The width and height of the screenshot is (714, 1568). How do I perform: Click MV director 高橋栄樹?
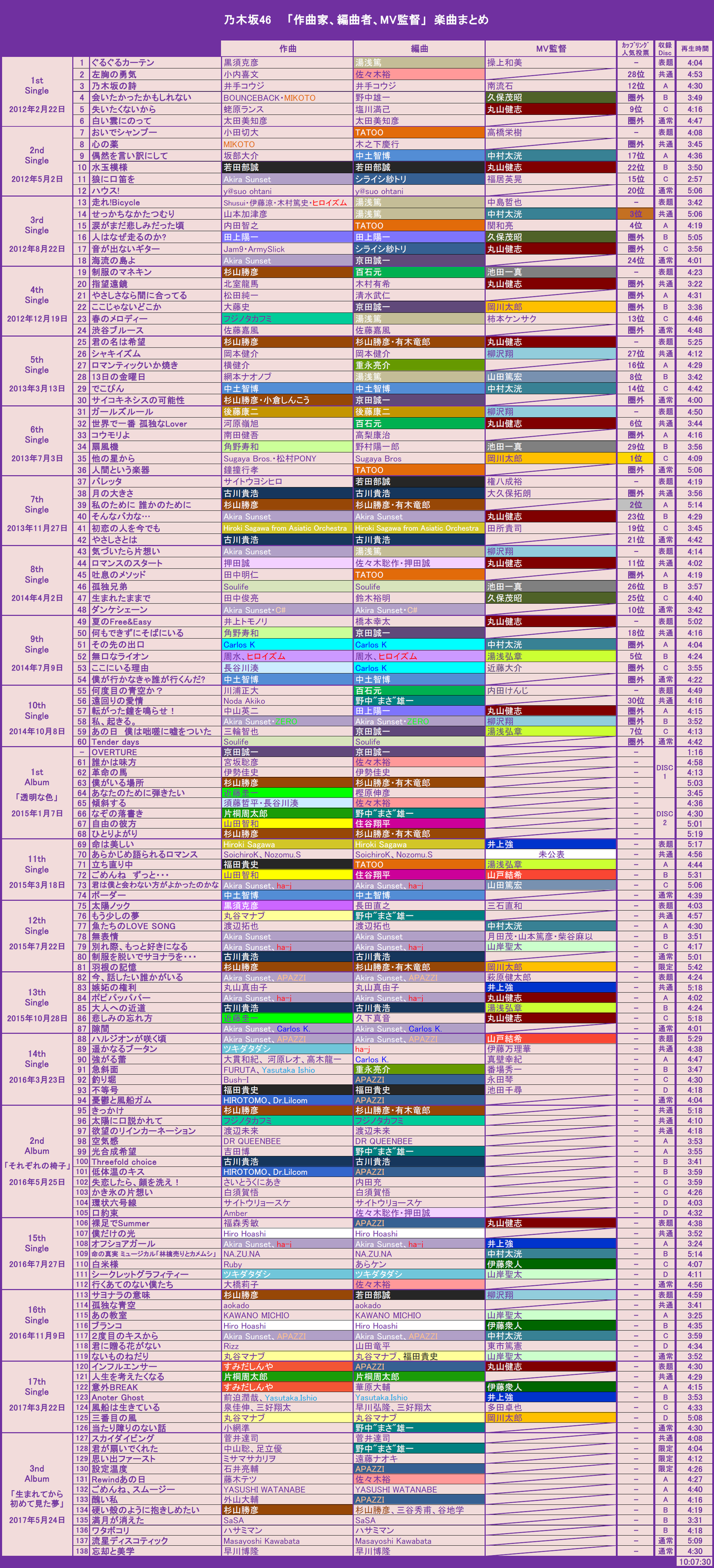[x=505, y=132]
